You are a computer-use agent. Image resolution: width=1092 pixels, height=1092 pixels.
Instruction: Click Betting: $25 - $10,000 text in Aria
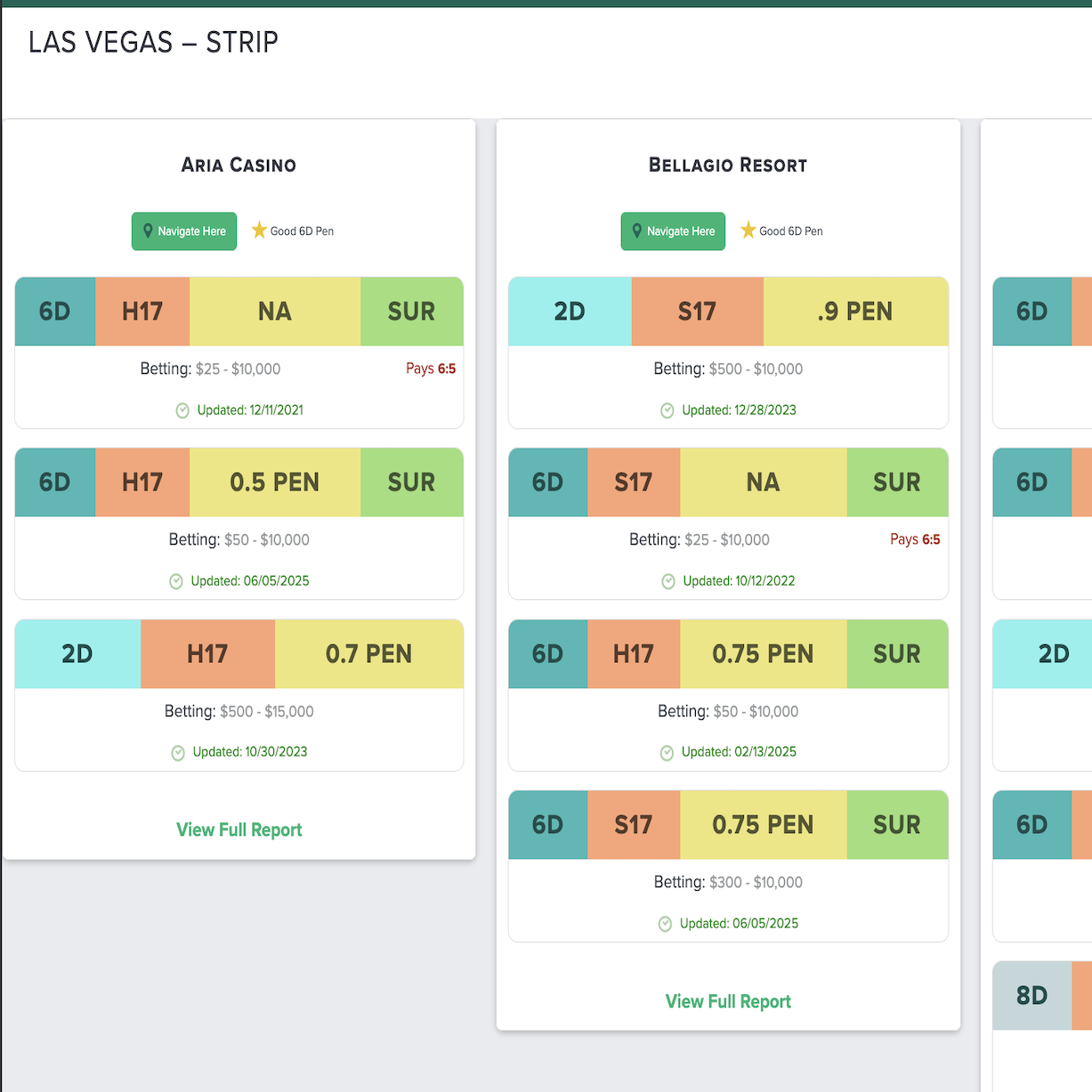[x=210, y=368]
